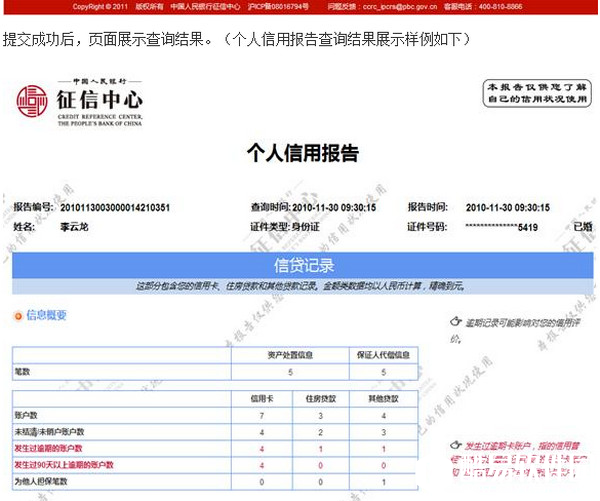Image resolution: width=600 pixels, height=501 pixels.
Task: Click the 保证人代偿信息 column header
Action: (x=384, y=354)
